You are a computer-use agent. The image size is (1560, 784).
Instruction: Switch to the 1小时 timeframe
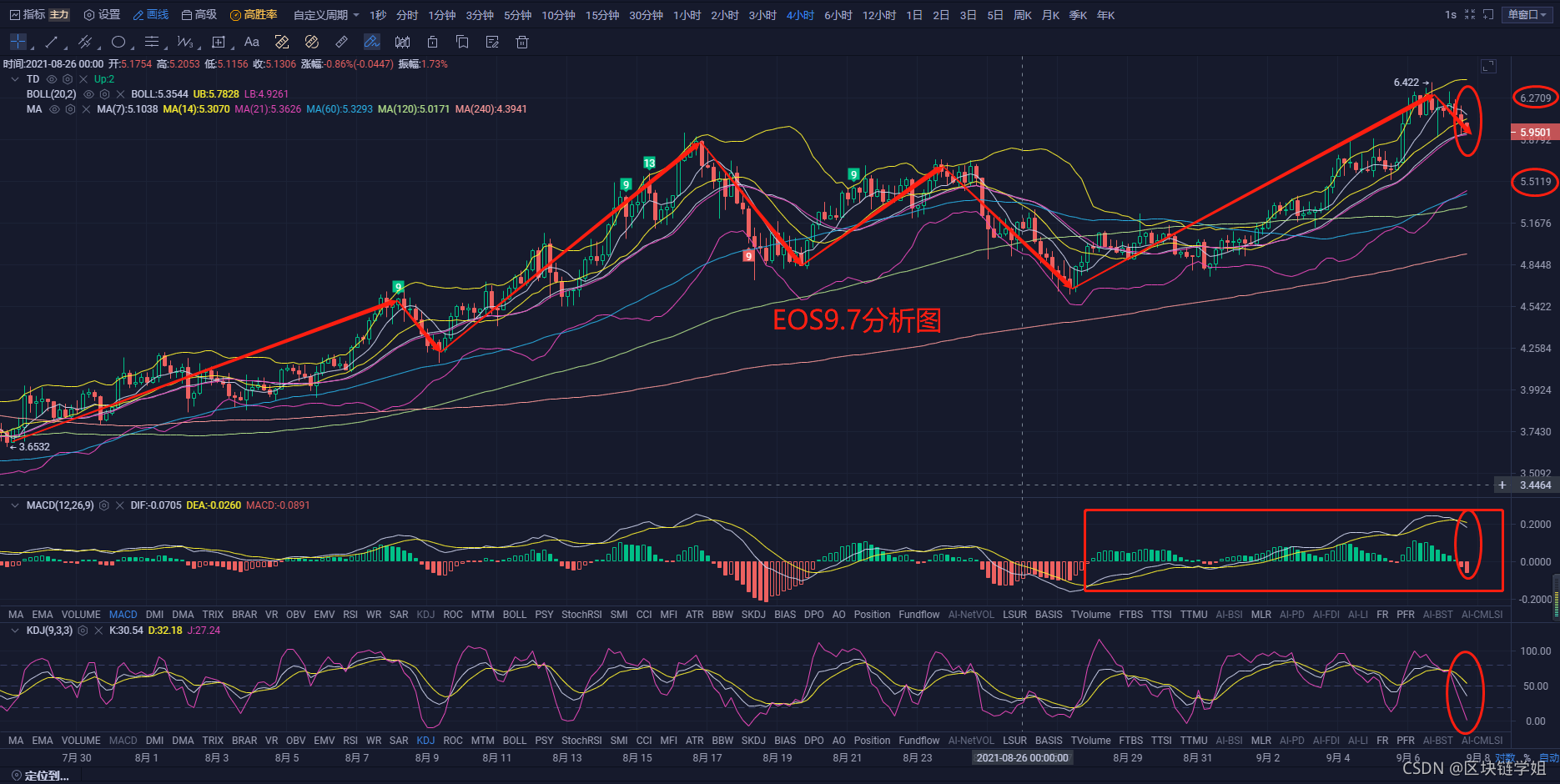tap(687, 15)
